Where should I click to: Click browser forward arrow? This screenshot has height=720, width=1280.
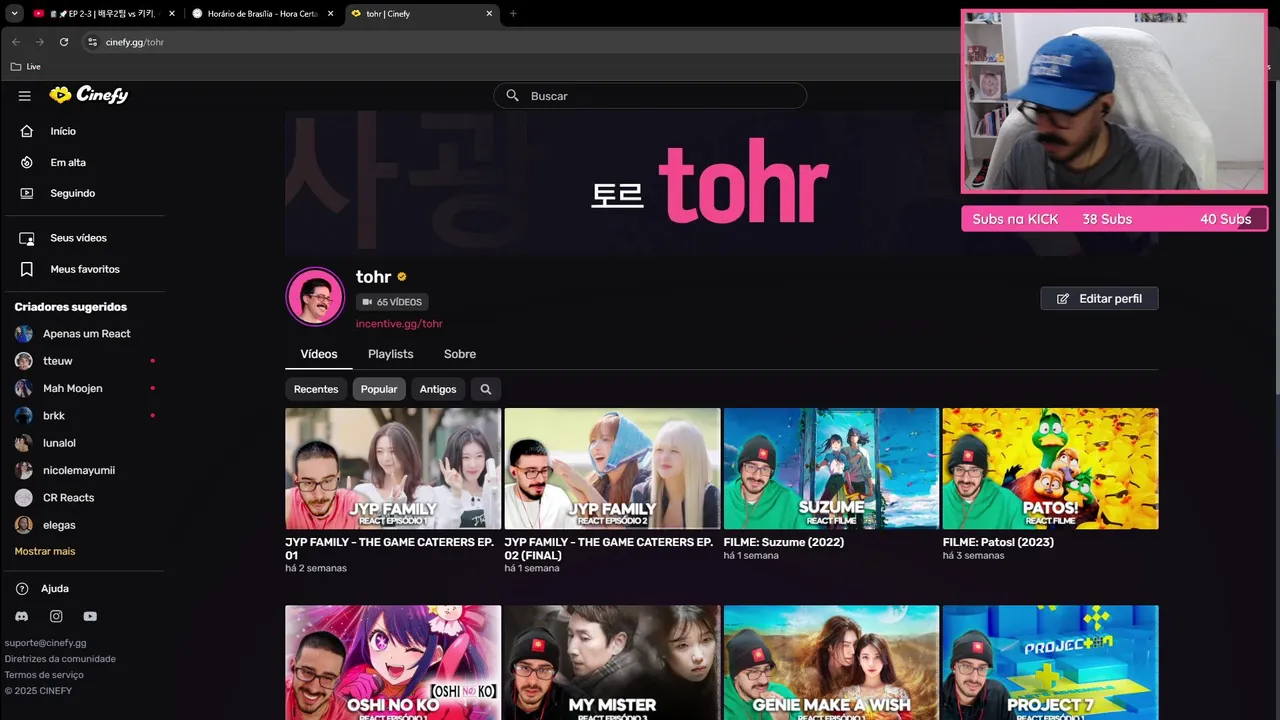40,42
